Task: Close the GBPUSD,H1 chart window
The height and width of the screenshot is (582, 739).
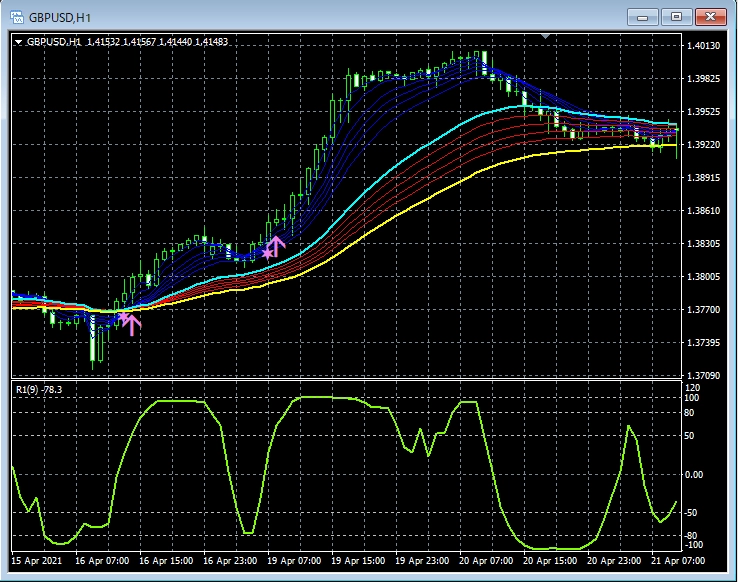Action: click(x=710, y=16)
